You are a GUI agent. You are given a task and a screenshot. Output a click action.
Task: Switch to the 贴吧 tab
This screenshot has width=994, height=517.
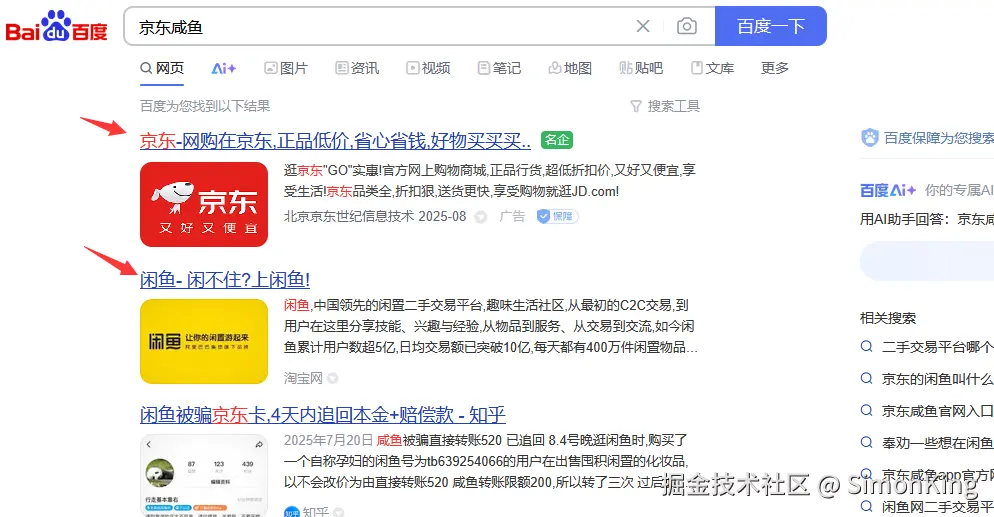641,68
